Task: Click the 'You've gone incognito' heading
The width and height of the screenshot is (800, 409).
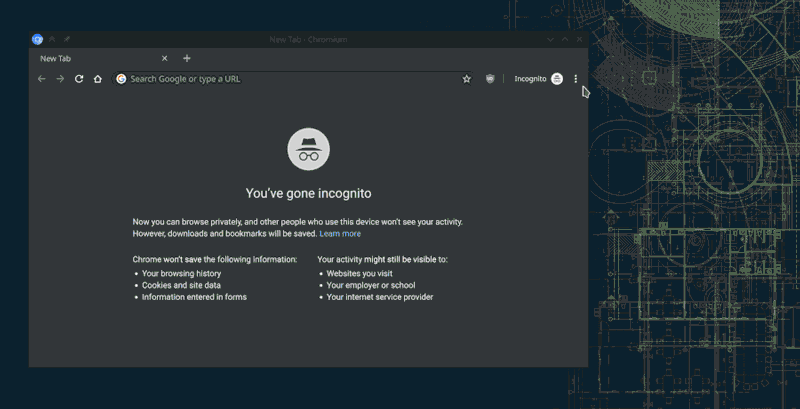Action: [309, 194]
